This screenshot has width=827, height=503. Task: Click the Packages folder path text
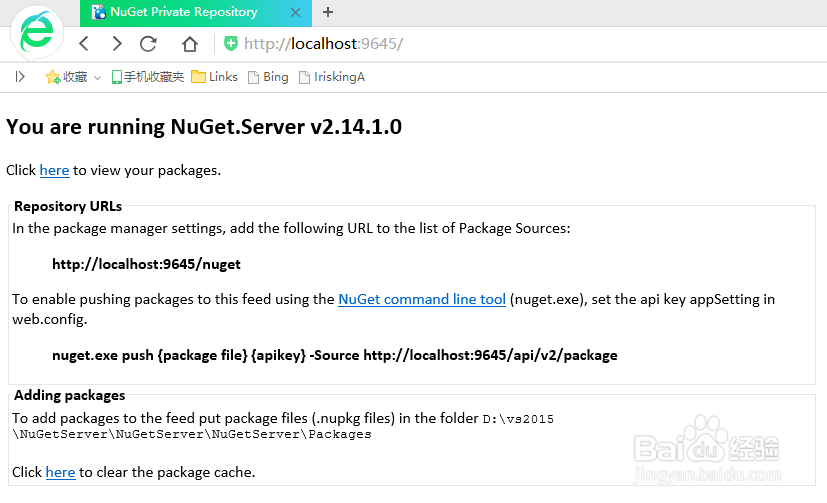tap(283, 427)
